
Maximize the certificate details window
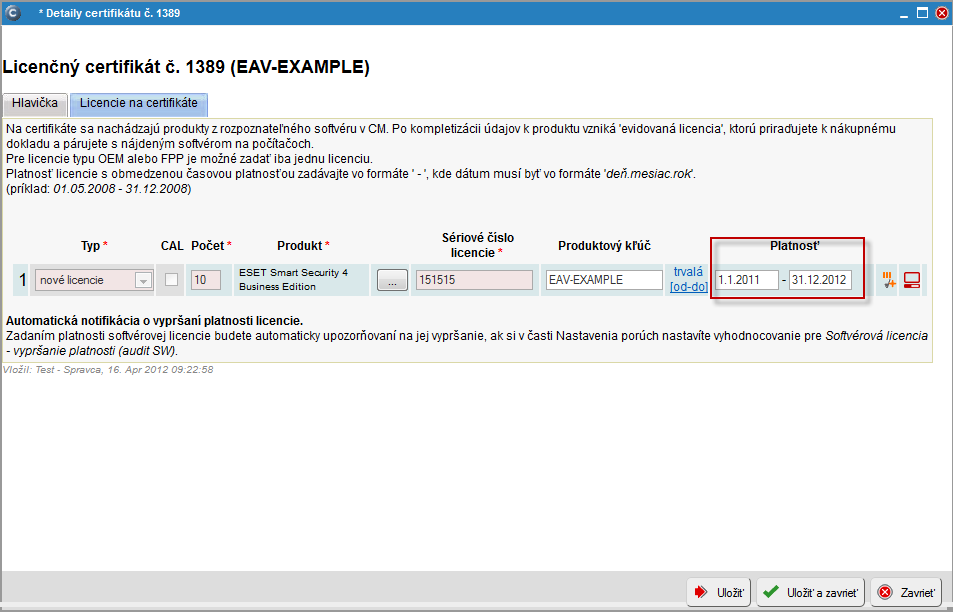tap(923, 13)
